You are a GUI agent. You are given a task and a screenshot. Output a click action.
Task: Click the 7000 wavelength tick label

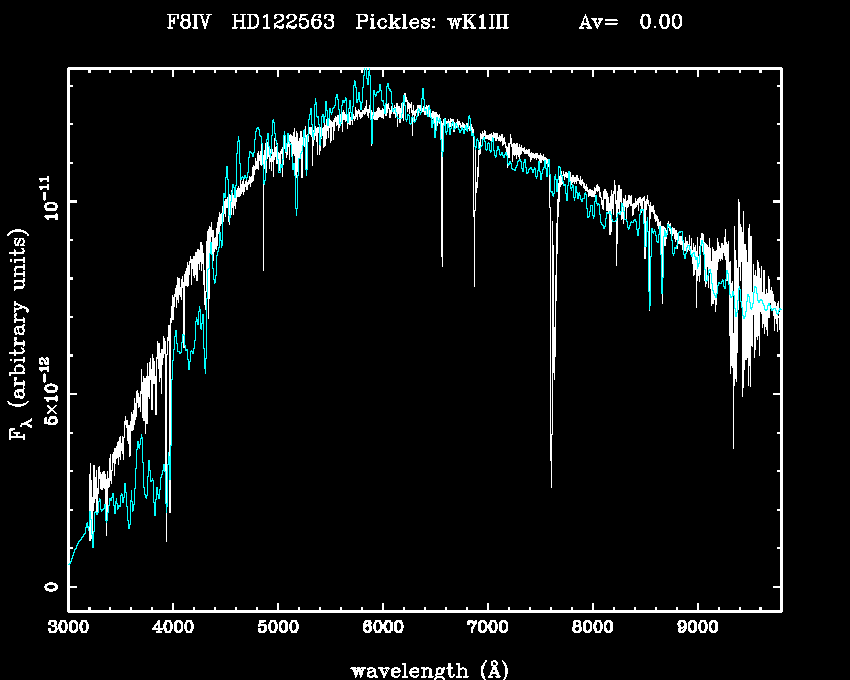click(488, 629)
